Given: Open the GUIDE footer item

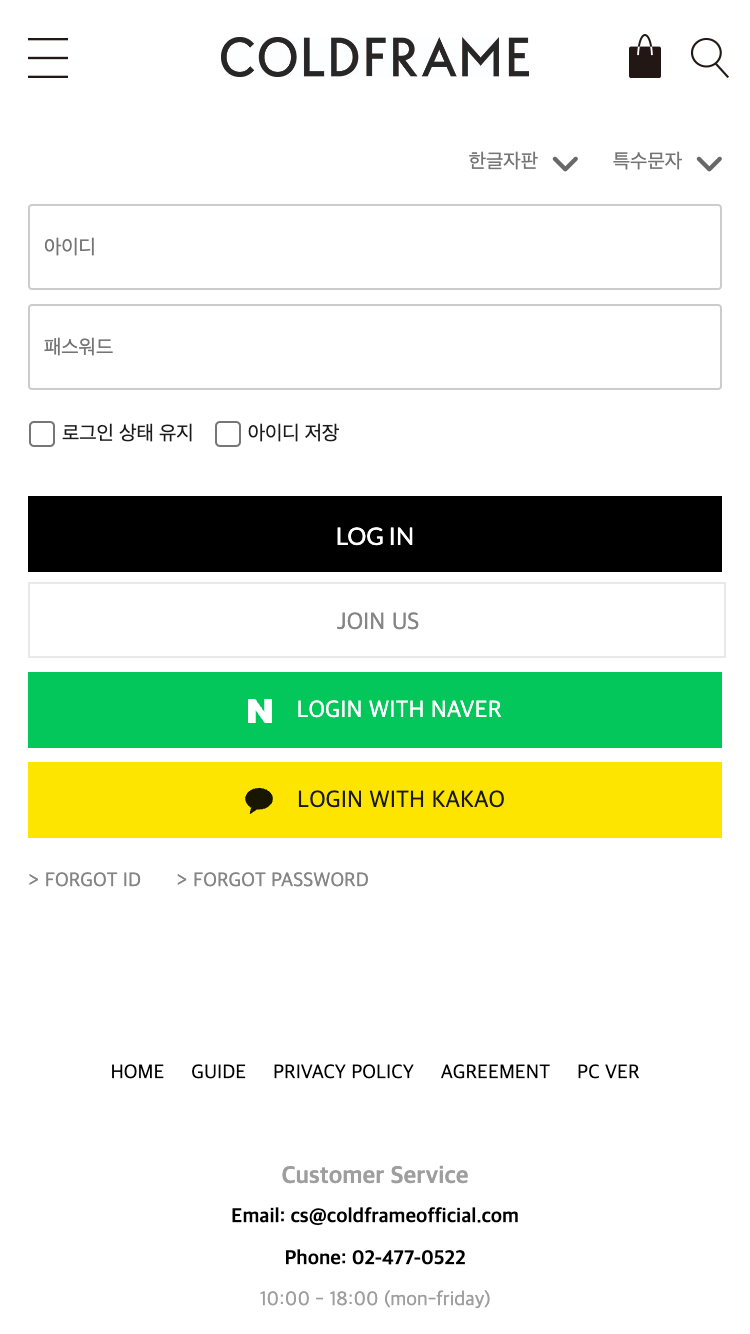Looking at the screenshot, I should pyautogui.click(x=218, y=1072).
